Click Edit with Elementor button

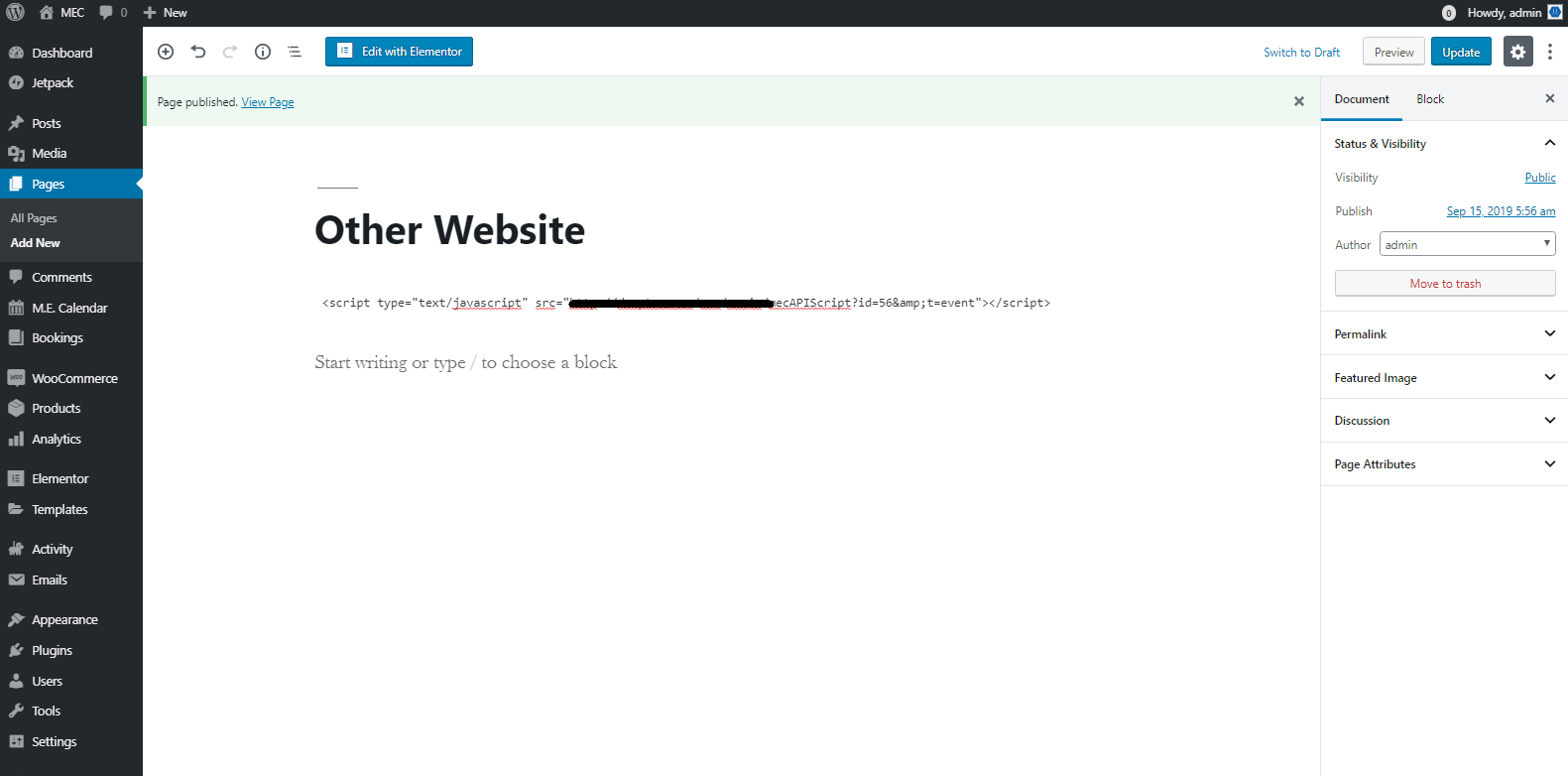(399, 52)
